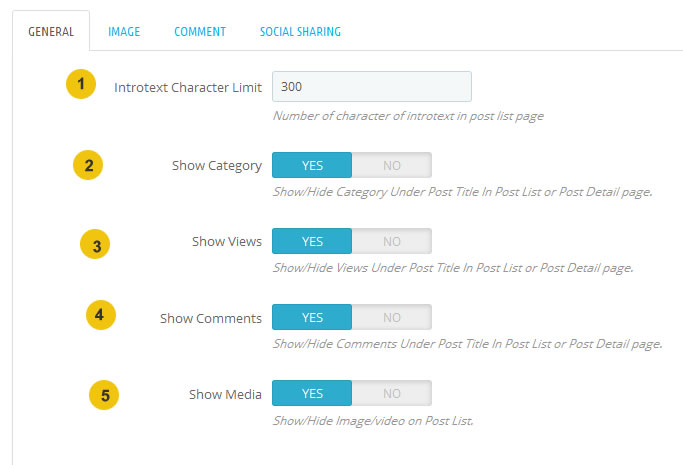Click the yellow number 2 badge

point(88,165)
